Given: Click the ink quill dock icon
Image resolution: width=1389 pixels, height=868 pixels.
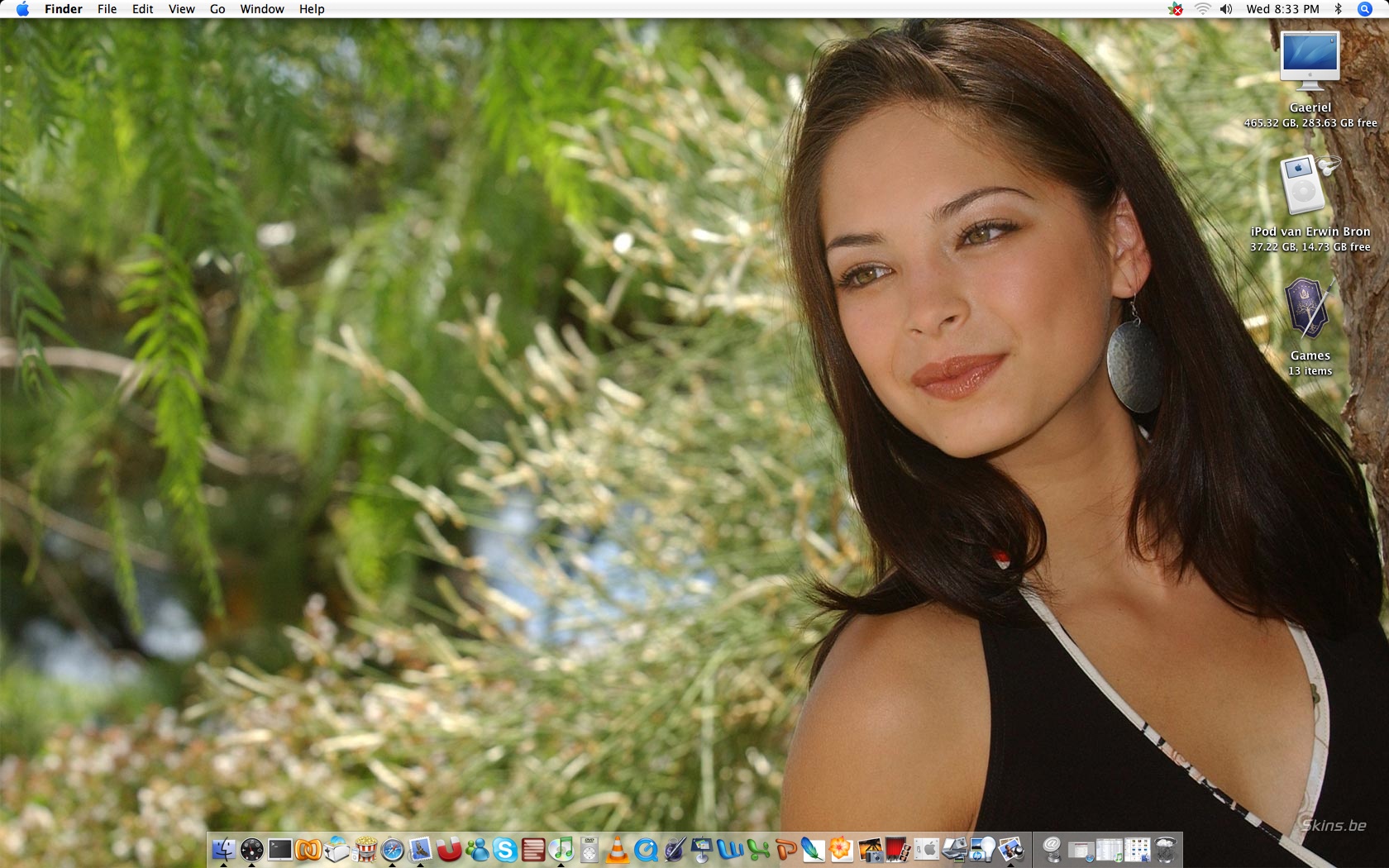Looking at the screenshot, I should click(x=674, y=849).
